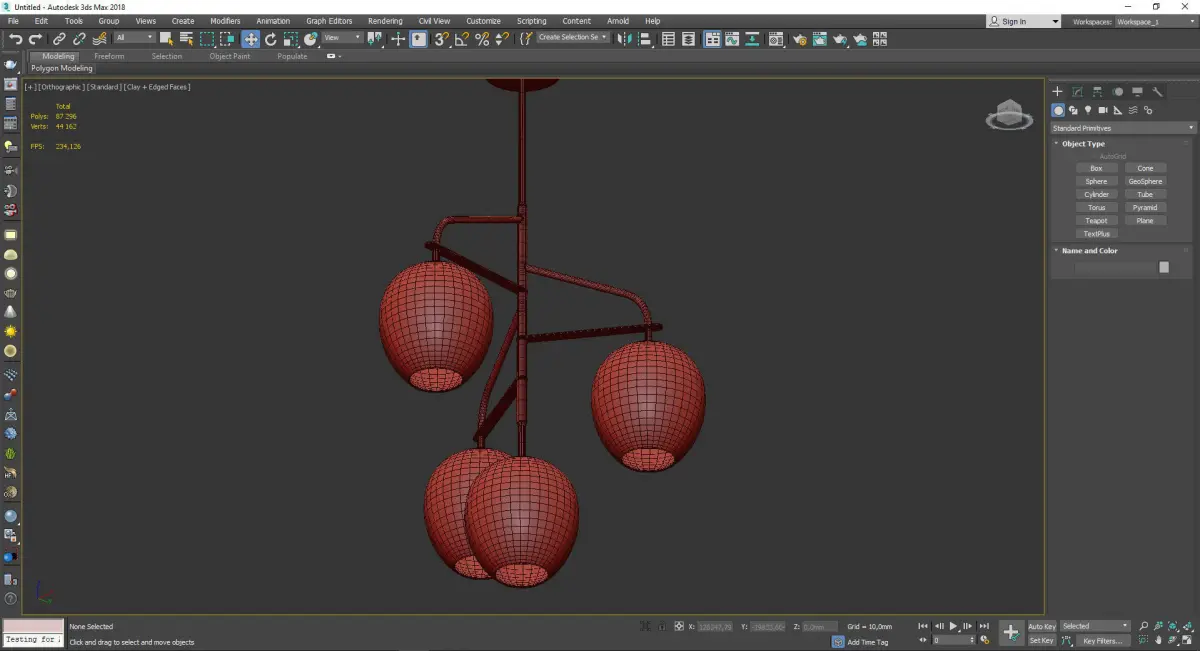Click the current frame number field
1200x651 pixels.
pyautogui.click(x=953, y=640)
